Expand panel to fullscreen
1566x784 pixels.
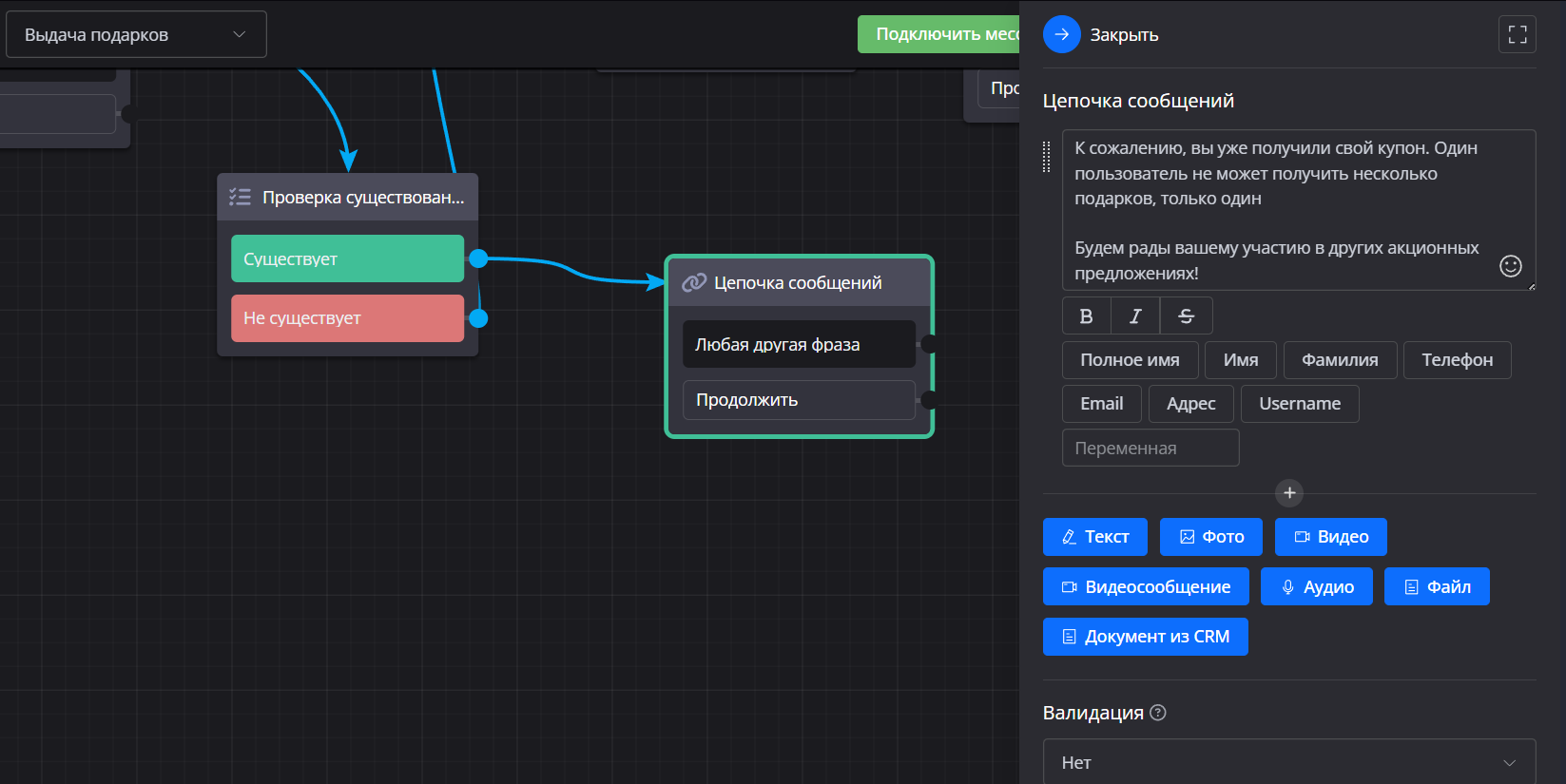pos(1517,34)
